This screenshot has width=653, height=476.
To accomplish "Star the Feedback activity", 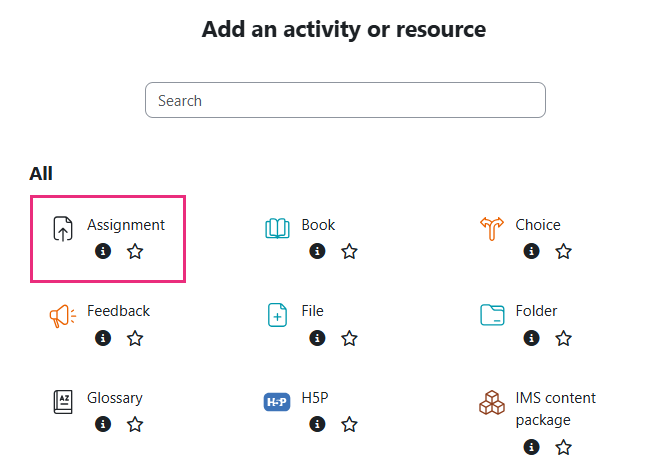I will click(x=135, y=338).
